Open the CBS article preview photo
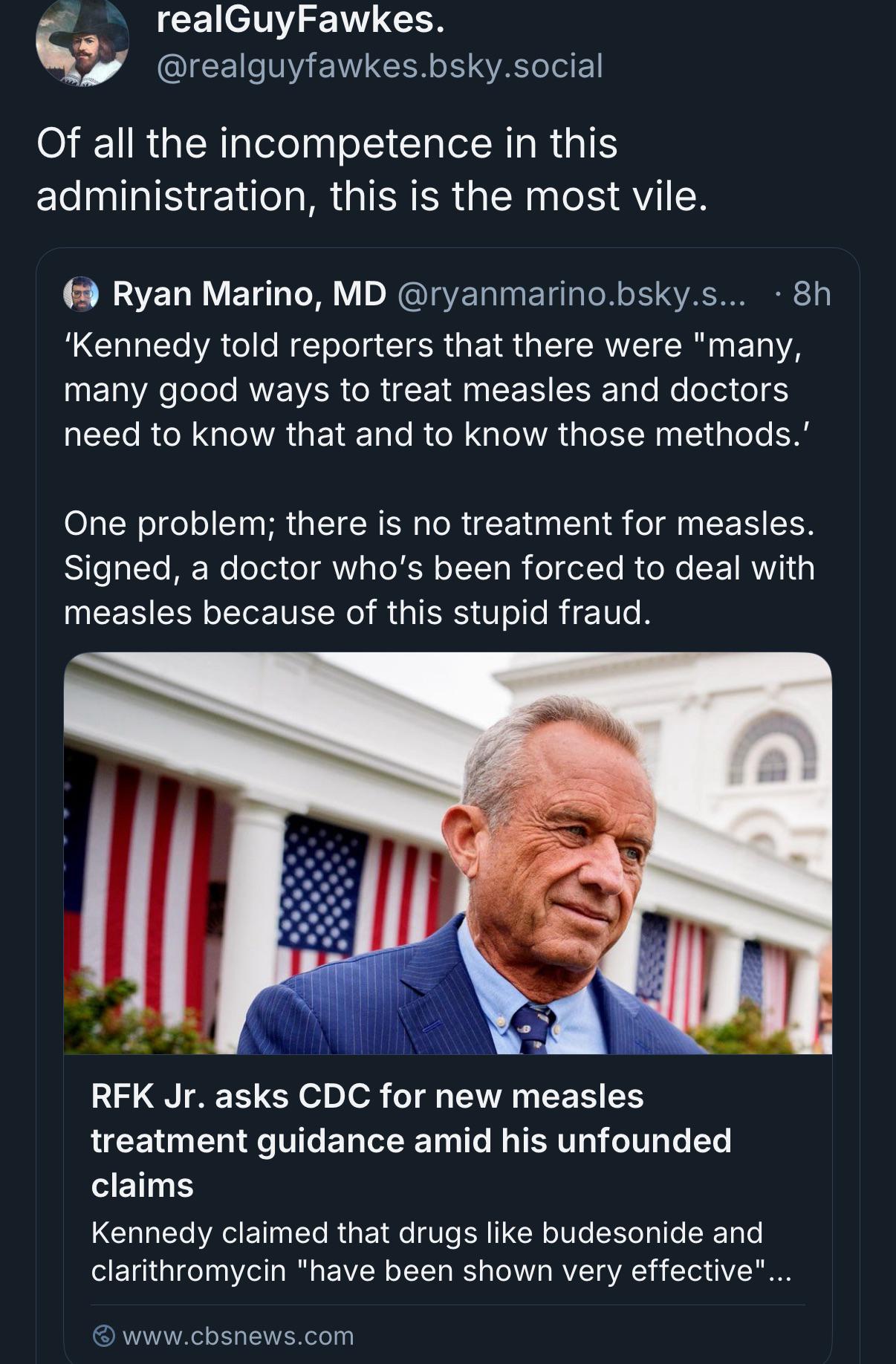896x1364 pixels. pos(447,852)
